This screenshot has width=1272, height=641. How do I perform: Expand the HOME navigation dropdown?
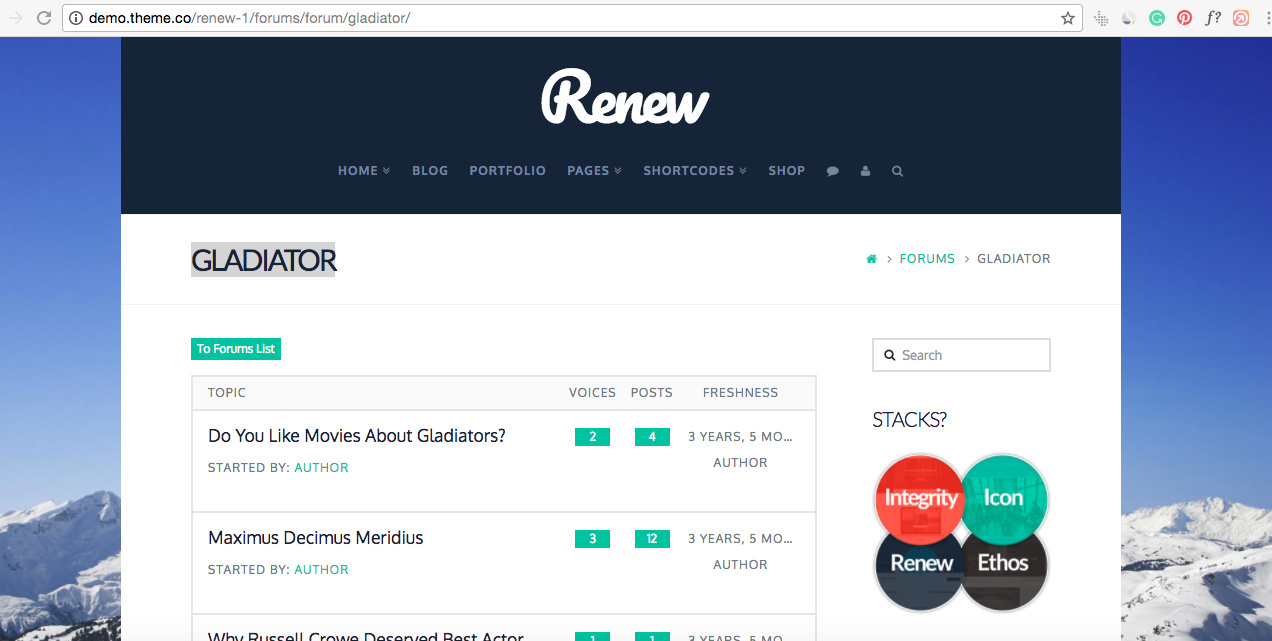pos(364,171)
